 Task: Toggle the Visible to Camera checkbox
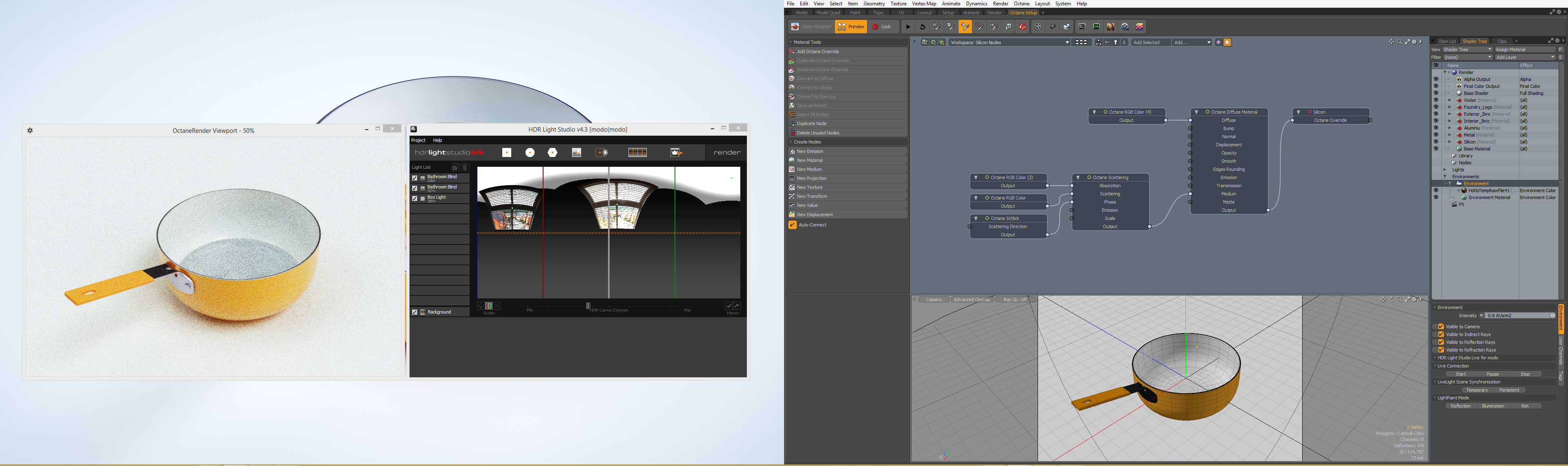click(x=1441, y=327)
